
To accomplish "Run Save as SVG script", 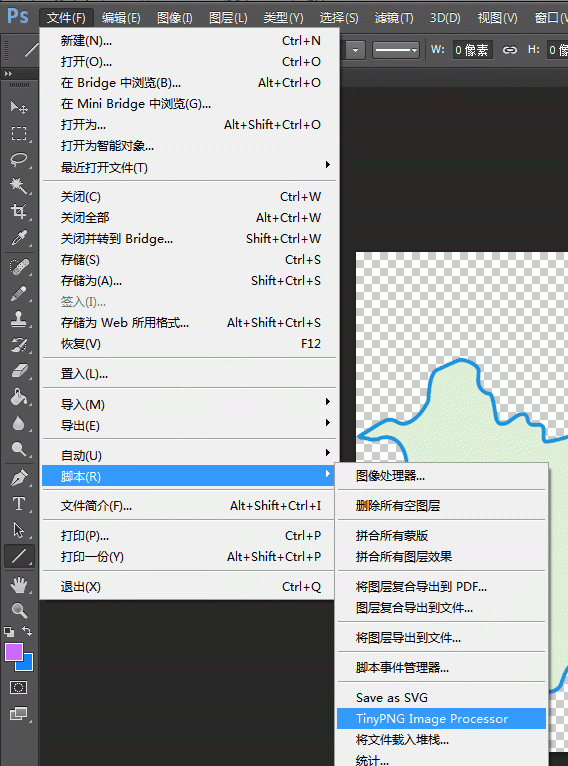I will pos(442,698).
